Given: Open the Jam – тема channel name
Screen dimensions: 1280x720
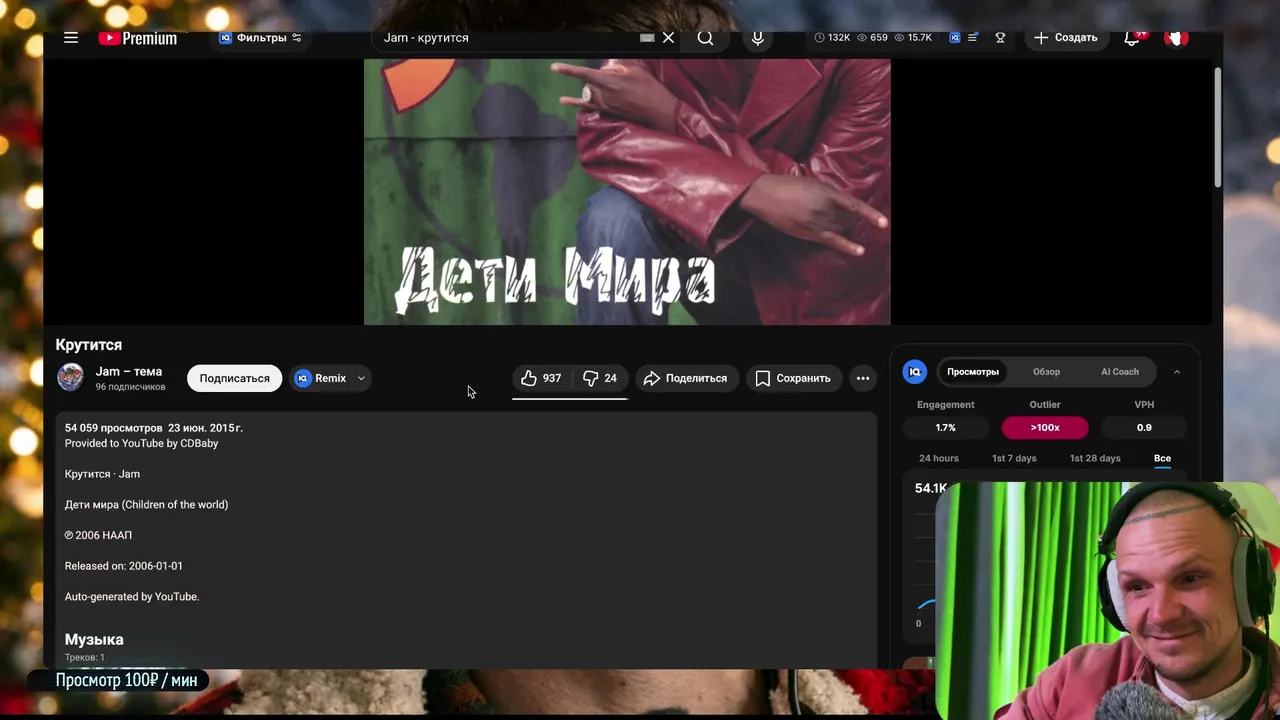Looking at the screenshot, I should [129, 371].
